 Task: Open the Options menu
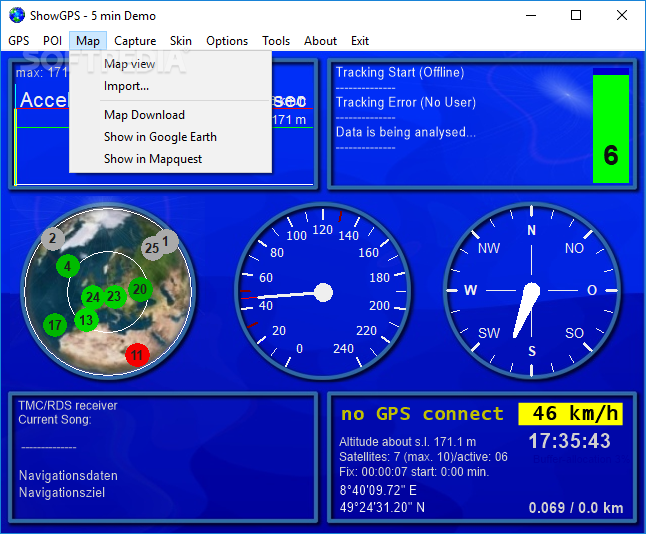point(227,41)
